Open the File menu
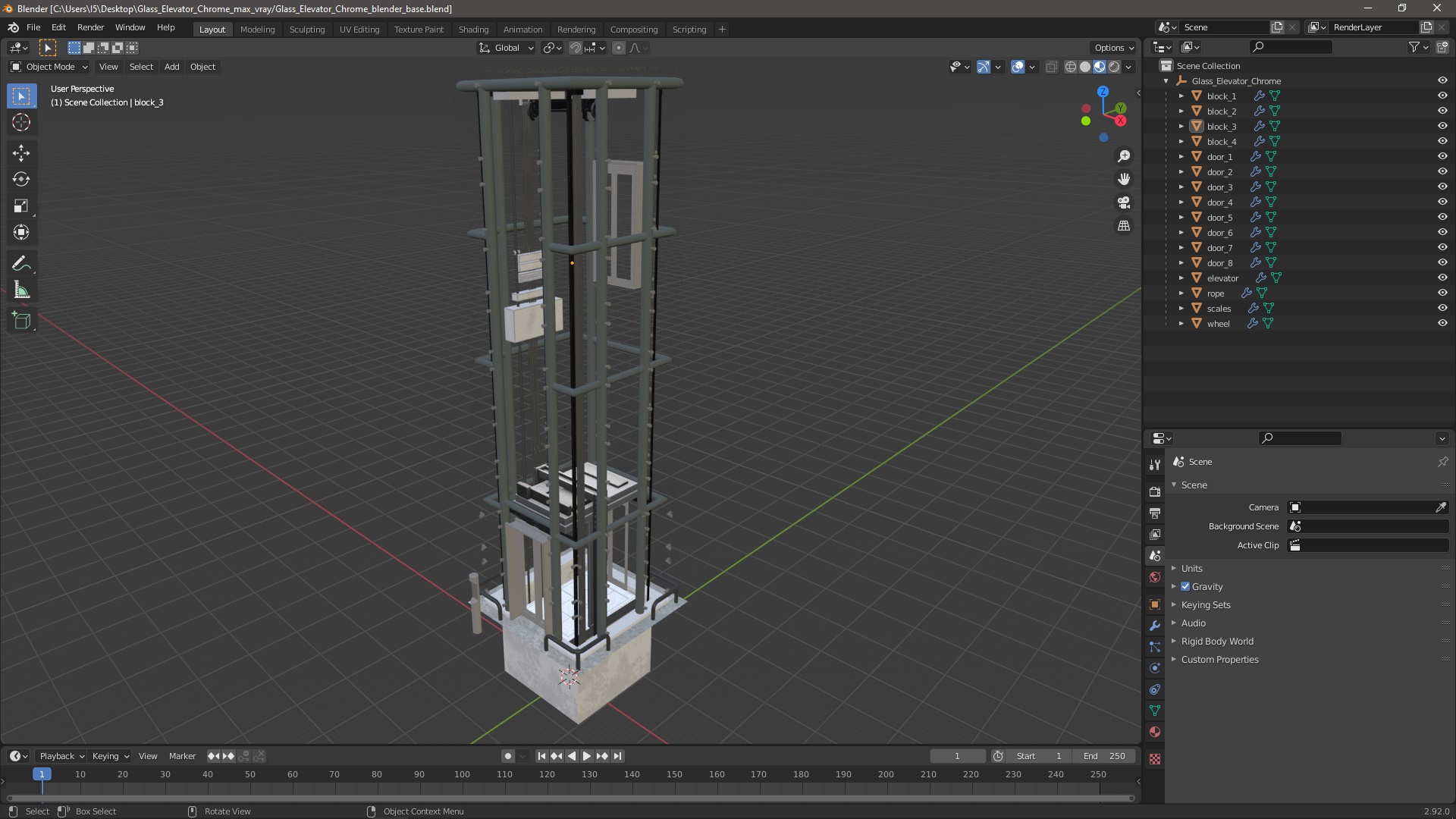The width and height of the screenshot is (1456, 819). tap(33, 27)
